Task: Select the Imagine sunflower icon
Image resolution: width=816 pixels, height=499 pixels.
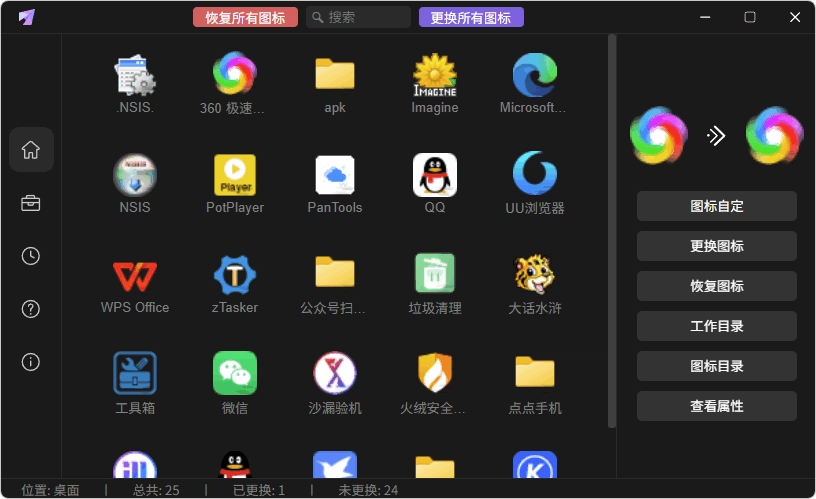Action: click(435, 75)
